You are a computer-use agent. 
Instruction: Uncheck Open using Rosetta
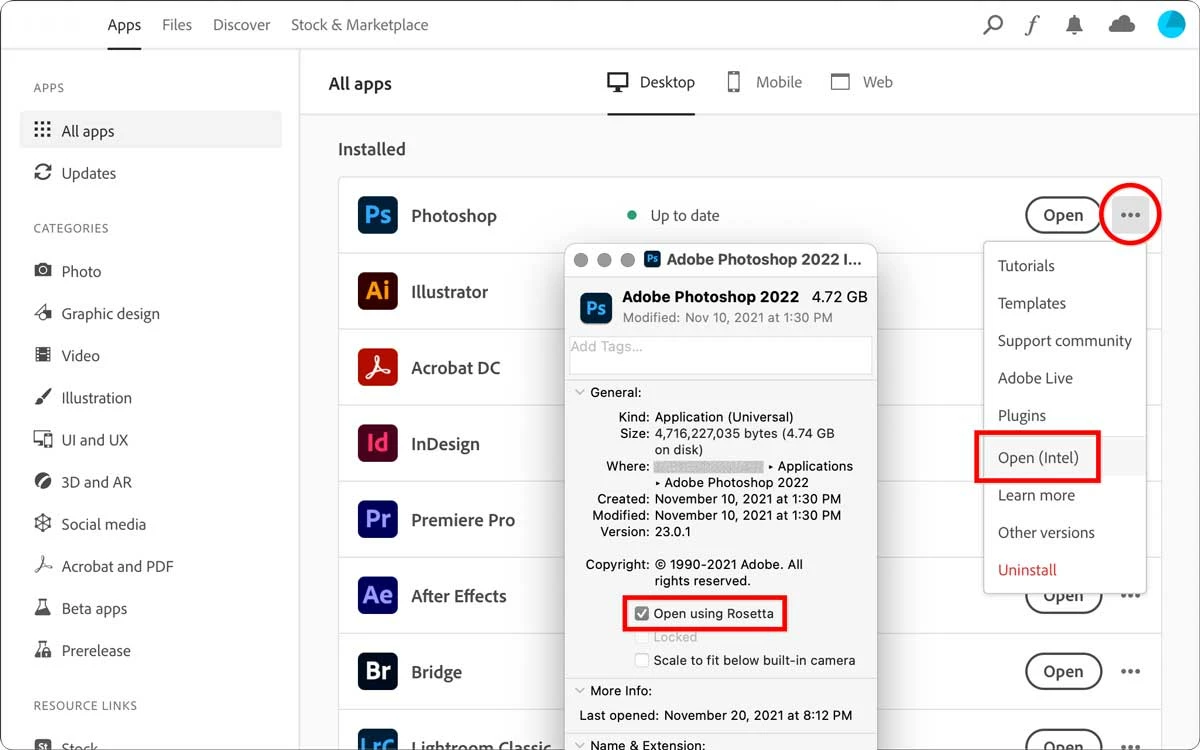tap(642, 613)
